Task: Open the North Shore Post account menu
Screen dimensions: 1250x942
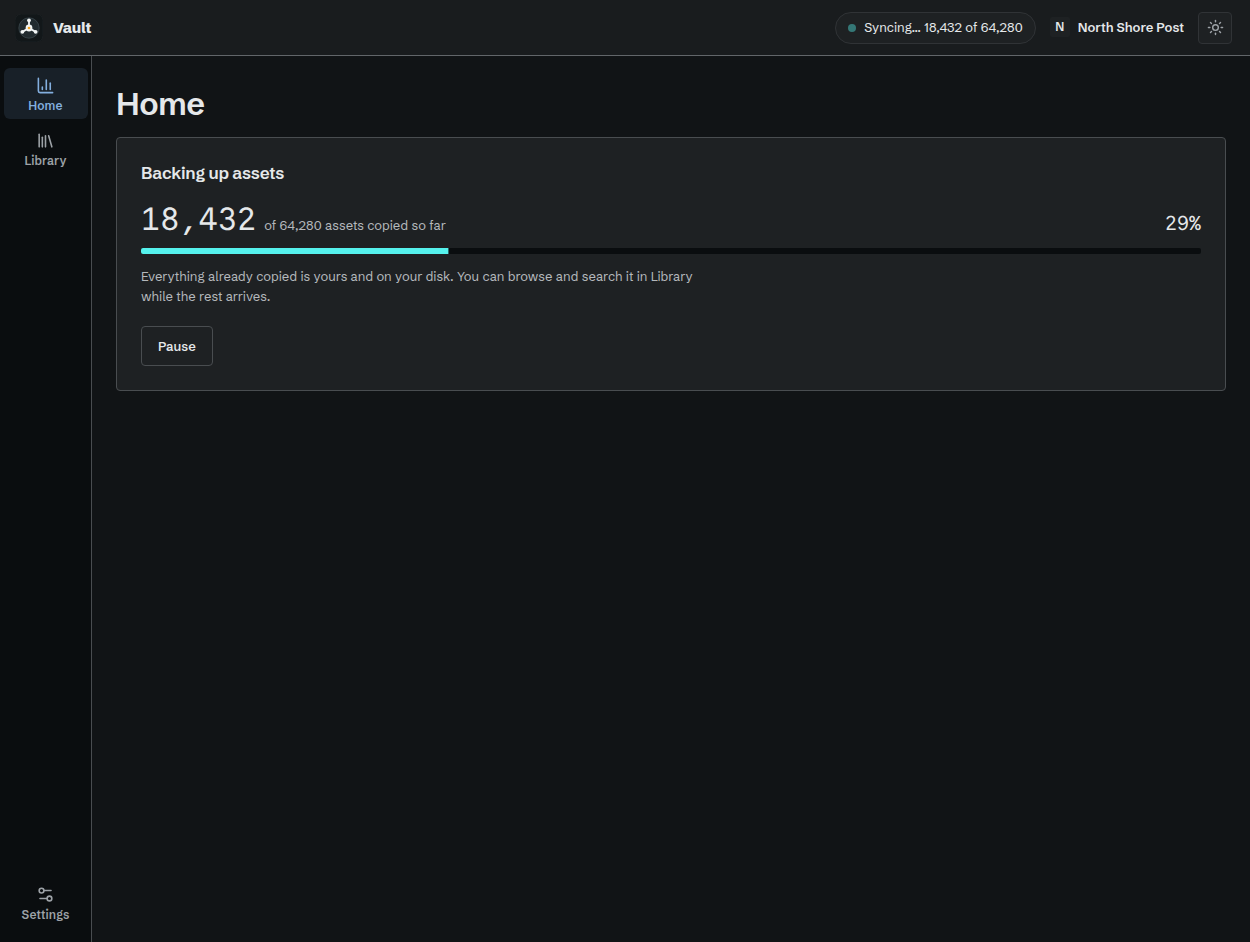Action: pyautogui.click(x=1118, y=27)
